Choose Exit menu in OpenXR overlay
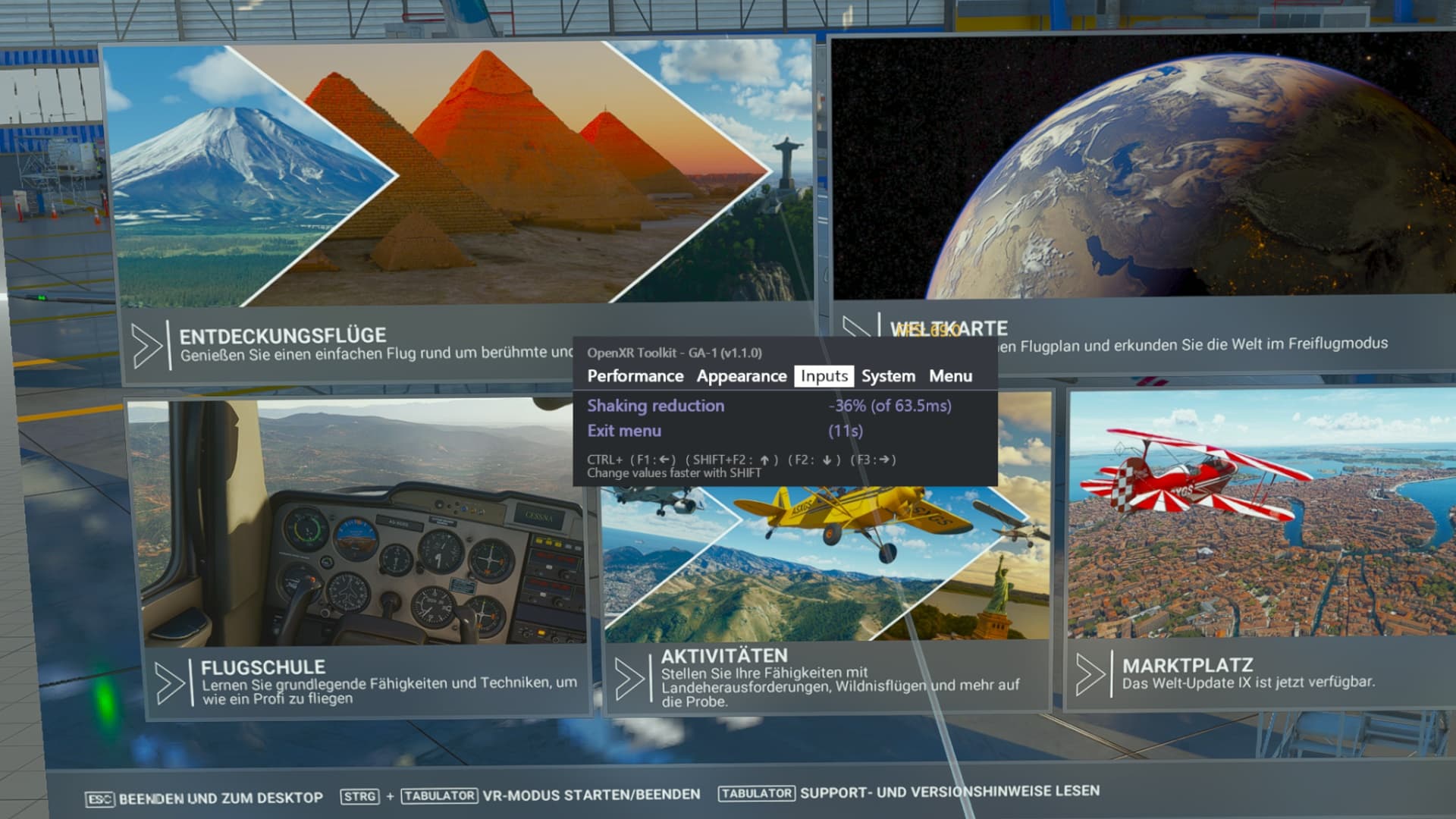The height and width of the screenshot is (819, 1456). pos(624,431)
